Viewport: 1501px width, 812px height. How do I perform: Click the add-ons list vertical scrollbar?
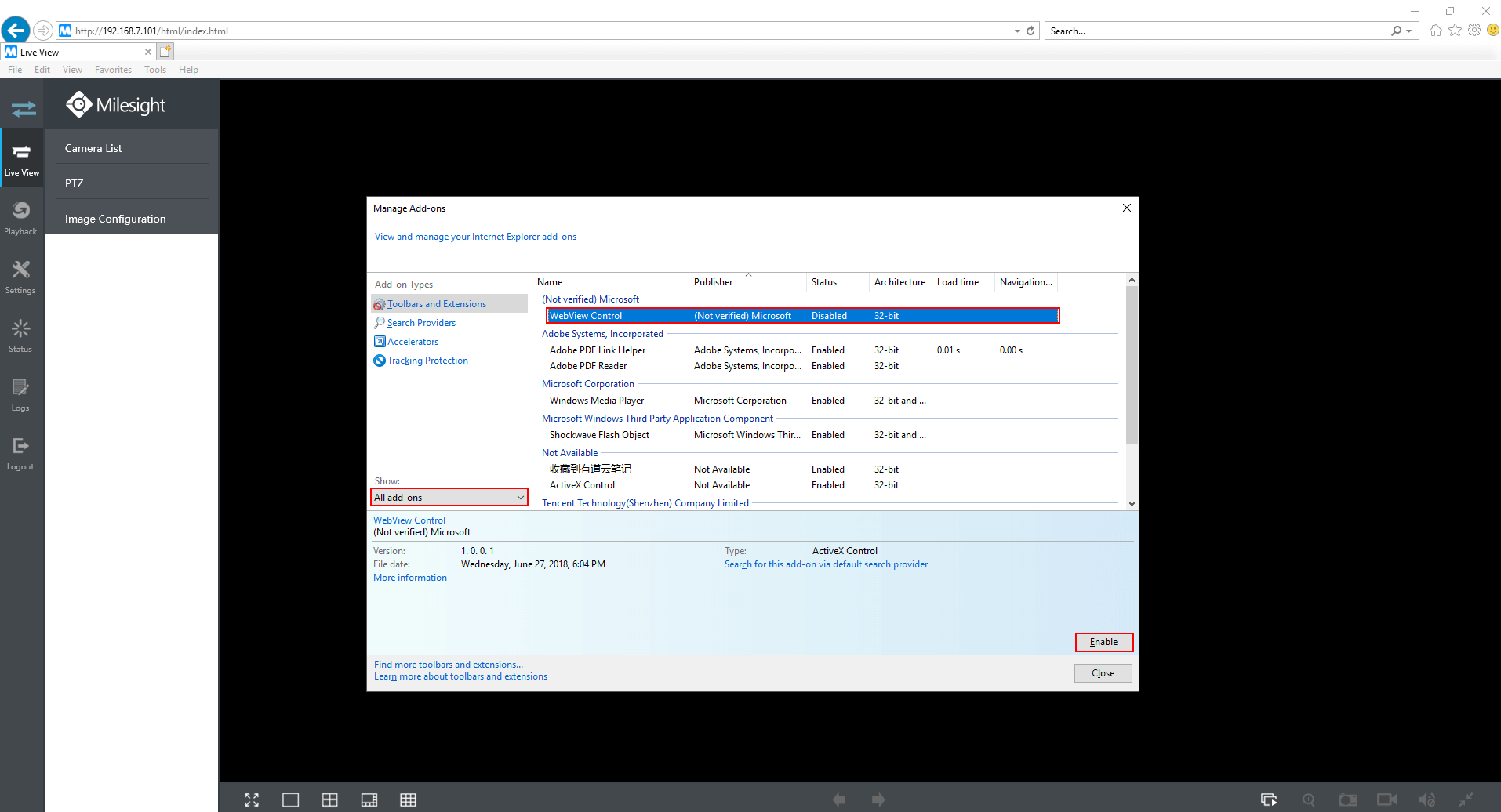click(1132, 364)
